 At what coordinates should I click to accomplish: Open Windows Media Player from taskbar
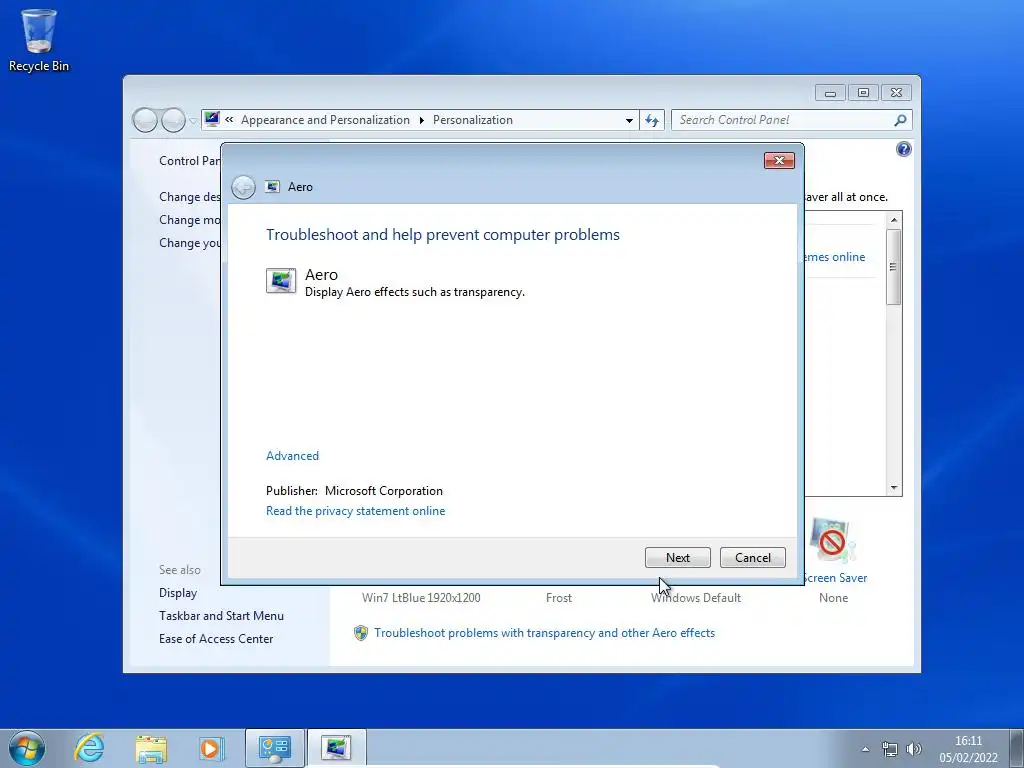tap(211, 748)
